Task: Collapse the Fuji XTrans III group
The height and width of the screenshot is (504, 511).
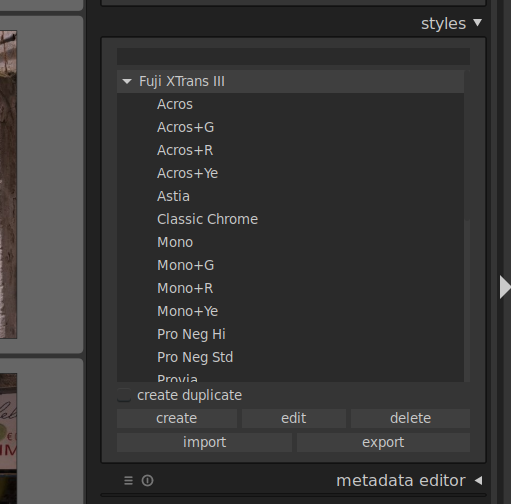Action: pyautogui.click(x=127, y=81)
